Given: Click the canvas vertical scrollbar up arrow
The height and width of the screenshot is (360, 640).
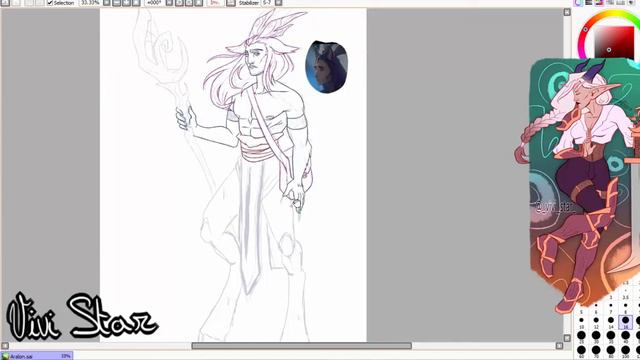Looking at the screenshot, I should (567, 12).
